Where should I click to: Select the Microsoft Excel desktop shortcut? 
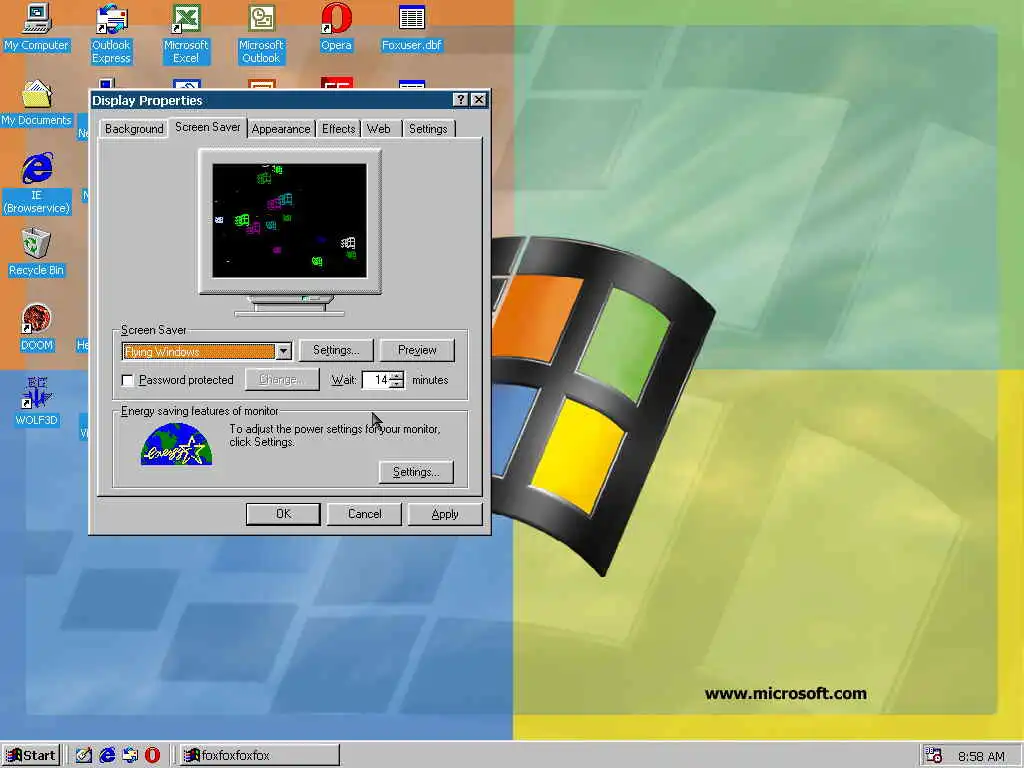click(186, 34)
